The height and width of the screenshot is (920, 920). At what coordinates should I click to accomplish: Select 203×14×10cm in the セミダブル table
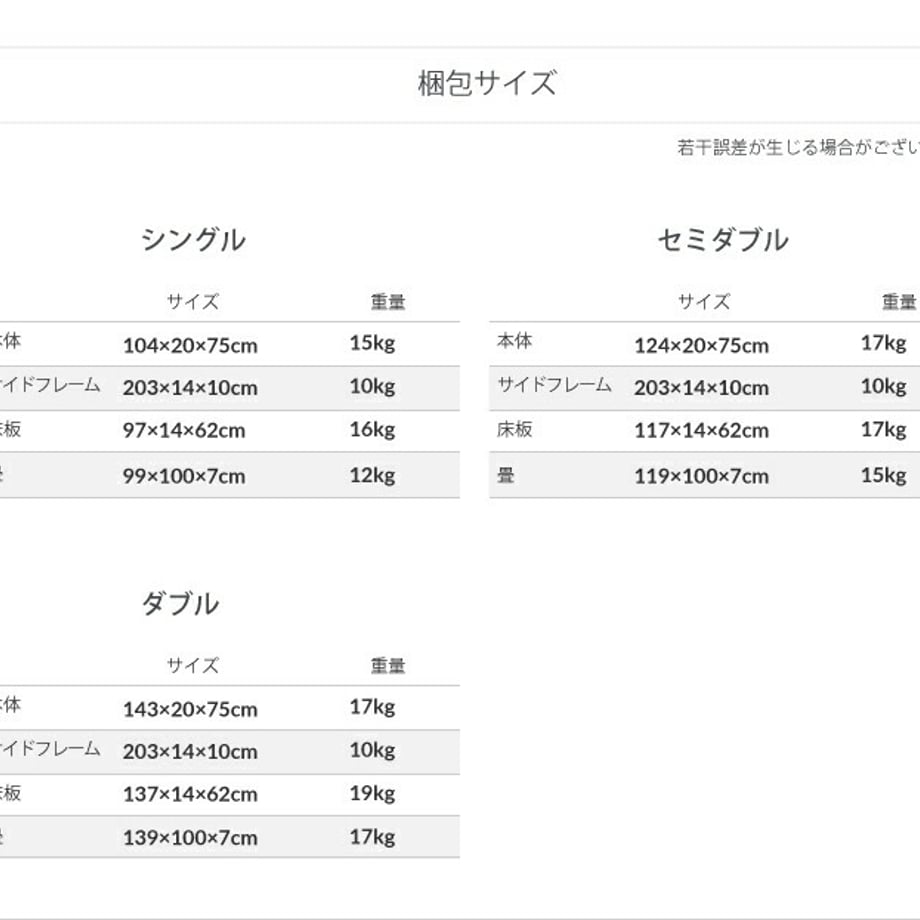pos(701,388)
